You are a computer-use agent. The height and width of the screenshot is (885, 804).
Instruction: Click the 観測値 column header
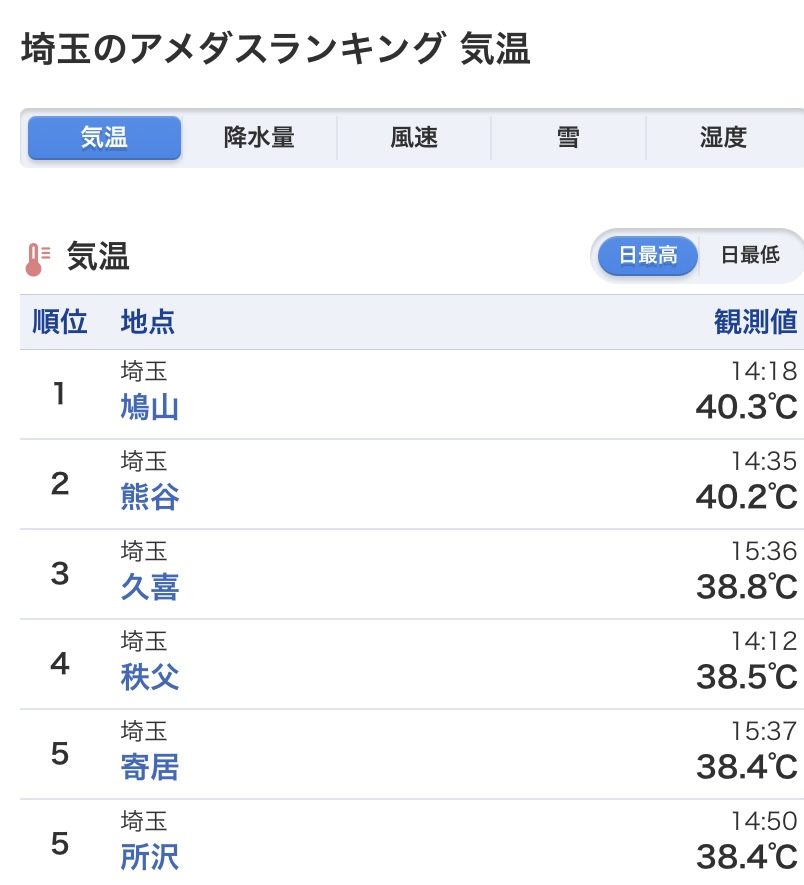[755, 322]
